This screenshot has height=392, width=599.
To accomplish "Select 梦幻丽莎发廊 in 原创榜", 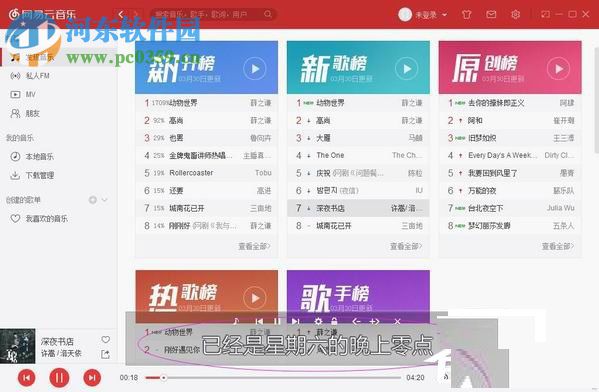I will [x=510, y=226].
